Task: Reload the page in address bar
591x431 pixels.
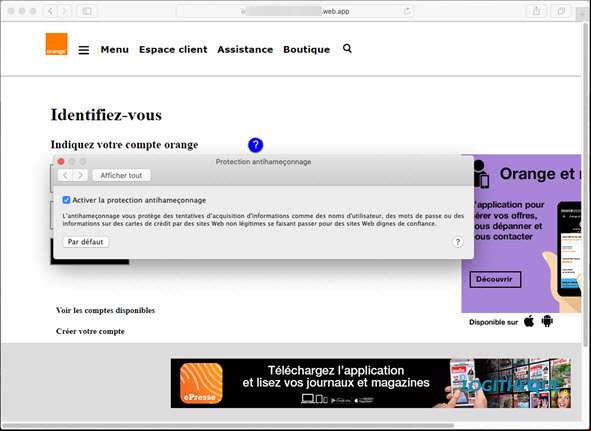Action: [x=407, y=11]
